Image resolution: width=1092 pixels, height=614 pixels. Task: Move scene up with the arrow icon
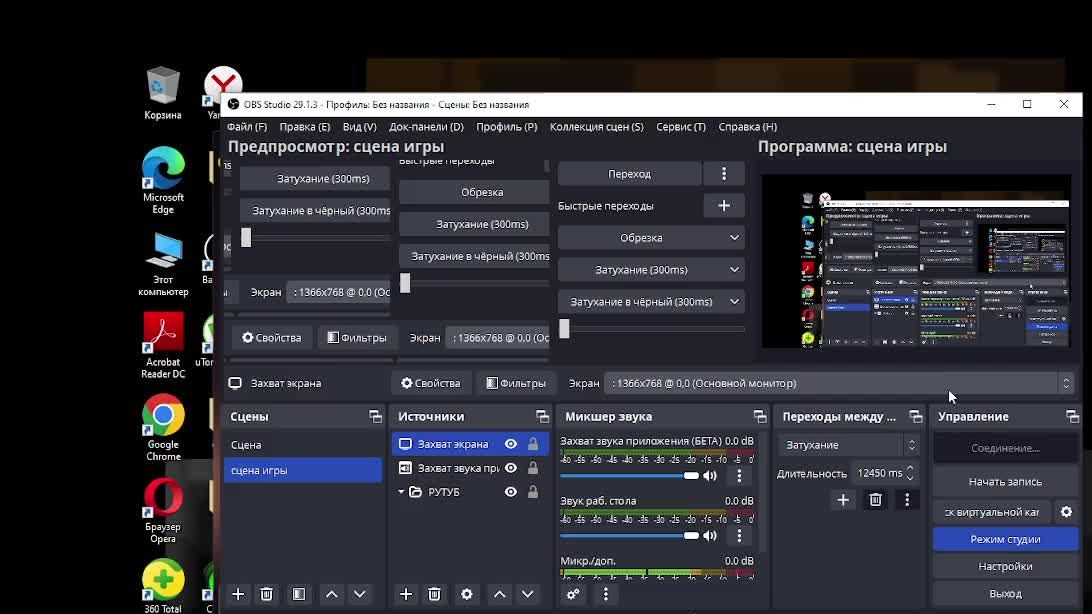332,594
